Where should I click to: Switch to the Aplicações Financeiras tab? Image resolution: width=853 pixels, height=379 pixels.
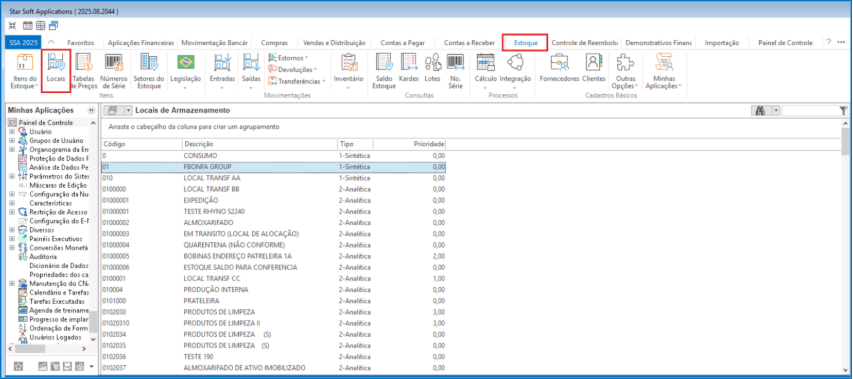pos(141,42)
